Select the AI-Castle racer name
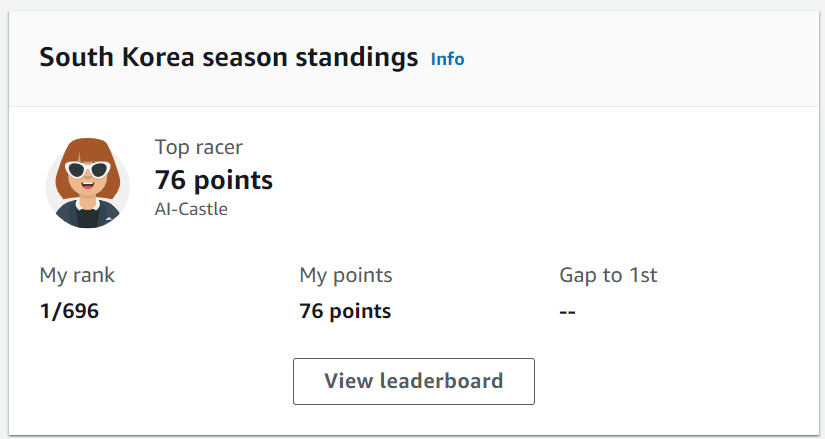This screenshot has width=825, height=439. (x=191, y=209)
